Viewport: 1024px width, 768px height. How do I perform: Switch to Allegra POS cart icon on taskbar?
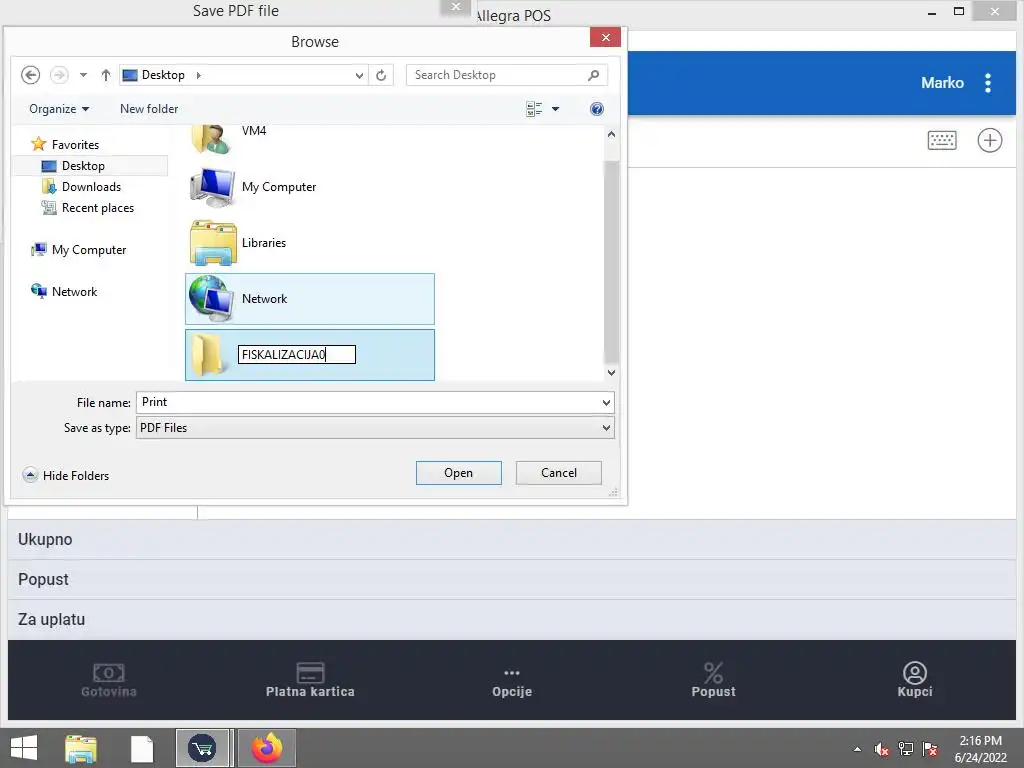pyautogui.click(x=202, y=748)
